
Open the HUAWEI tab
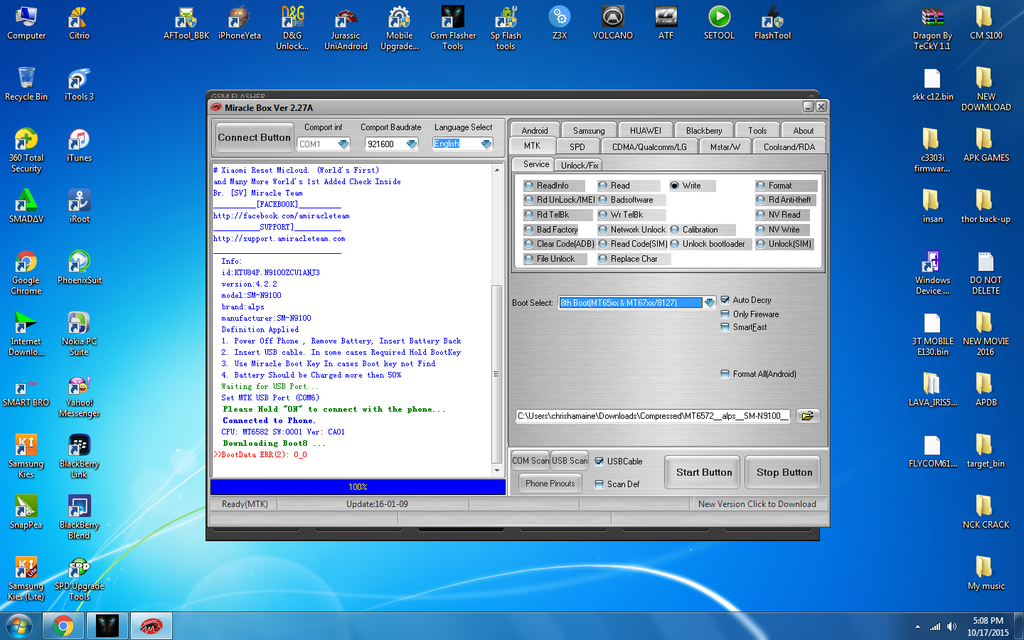[645, 130]
